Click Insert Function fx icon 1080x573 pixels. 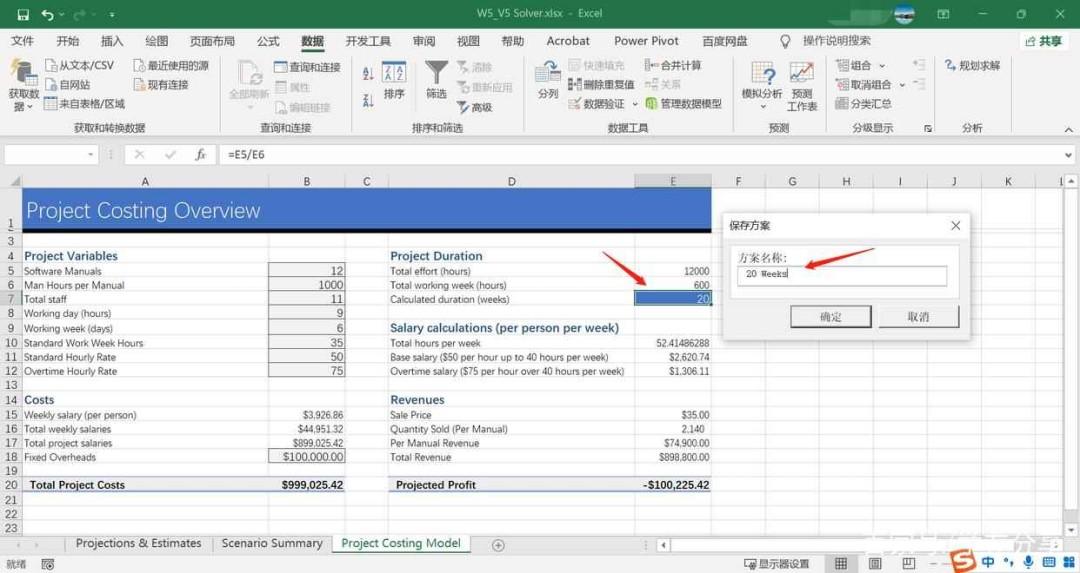(200, 155)
